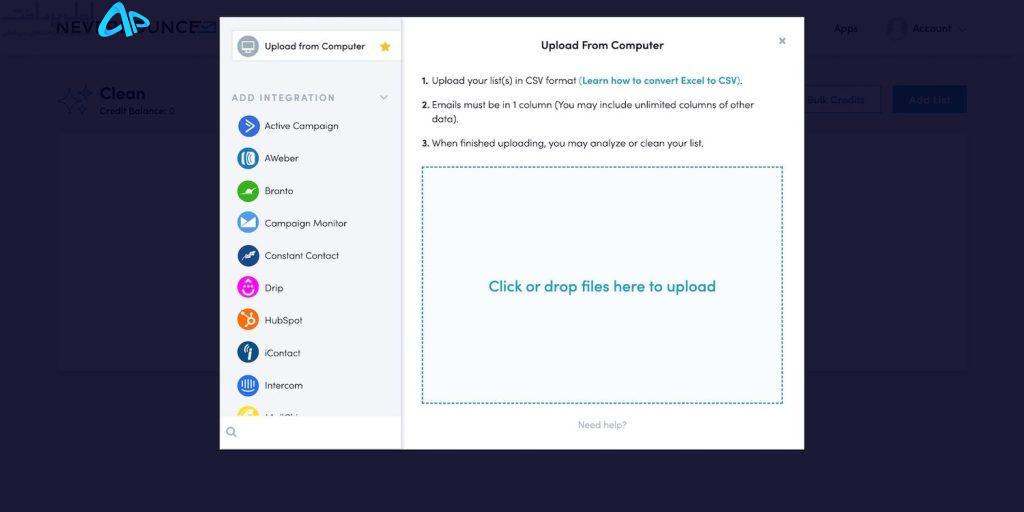Open the Upload from Computer label
Image resolution: width=1024 pixels, height=512 pixels.
coord(315,46)
